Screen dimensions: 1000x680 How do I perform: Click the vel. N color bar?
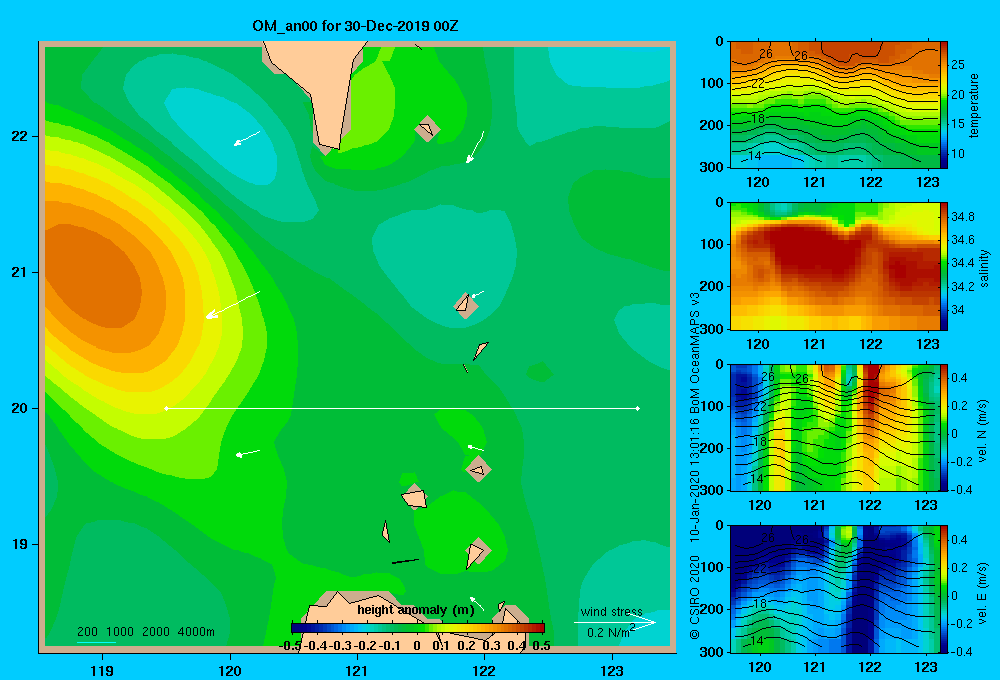(x=944, y=427)
